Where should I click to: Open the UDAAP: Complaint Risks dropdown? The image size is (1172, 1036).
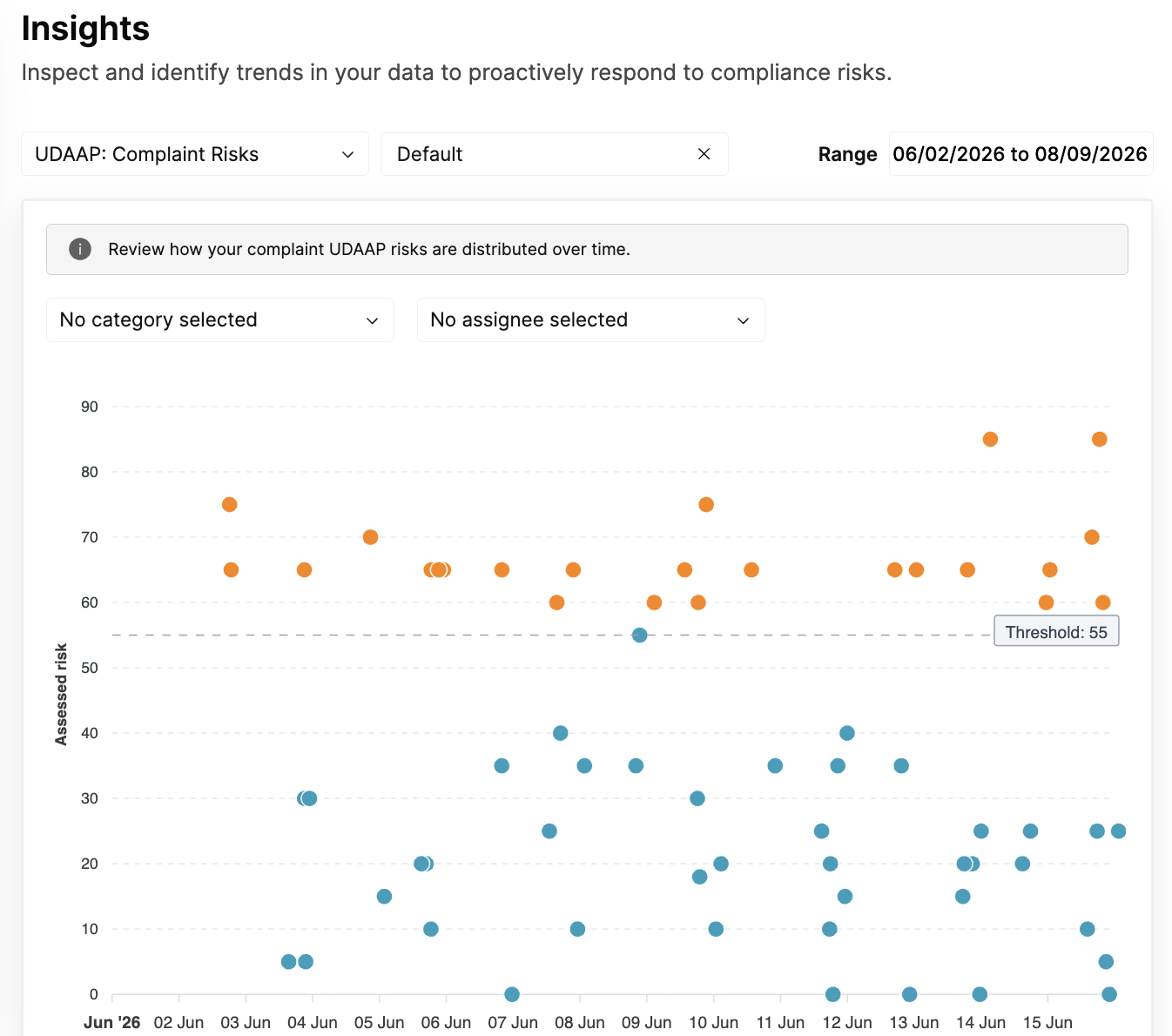coord(195,154)
